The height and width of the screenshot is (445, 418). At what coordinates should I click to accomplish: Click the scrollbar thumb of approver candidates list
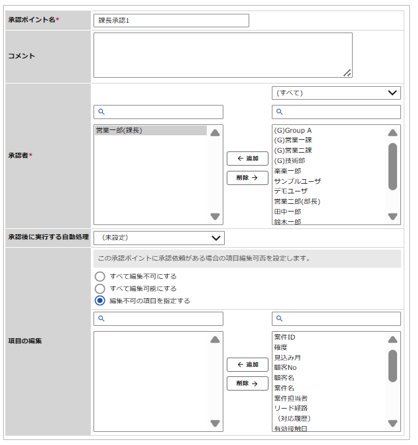point(393,166)
